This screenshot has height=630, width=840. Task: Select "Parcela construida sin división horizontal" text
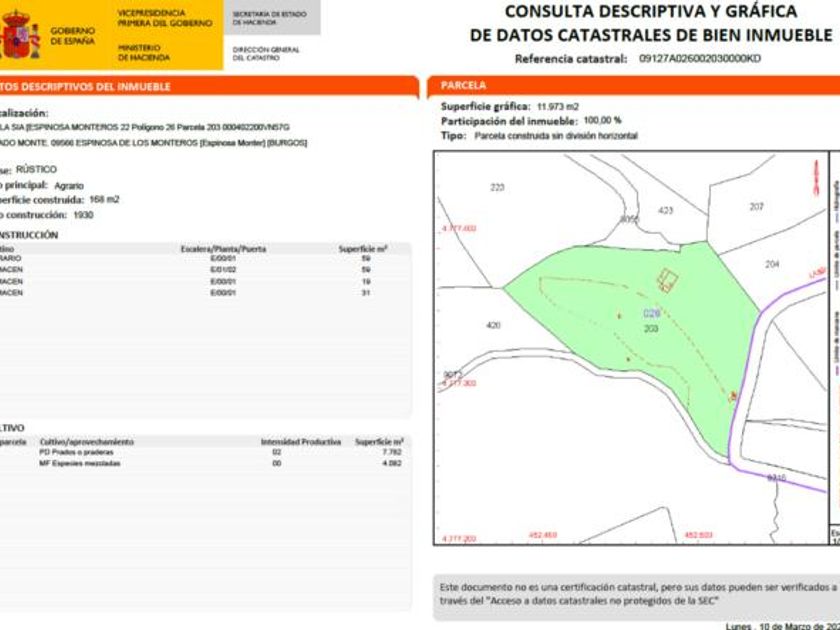pyautogui.click(x=556, y=136)
